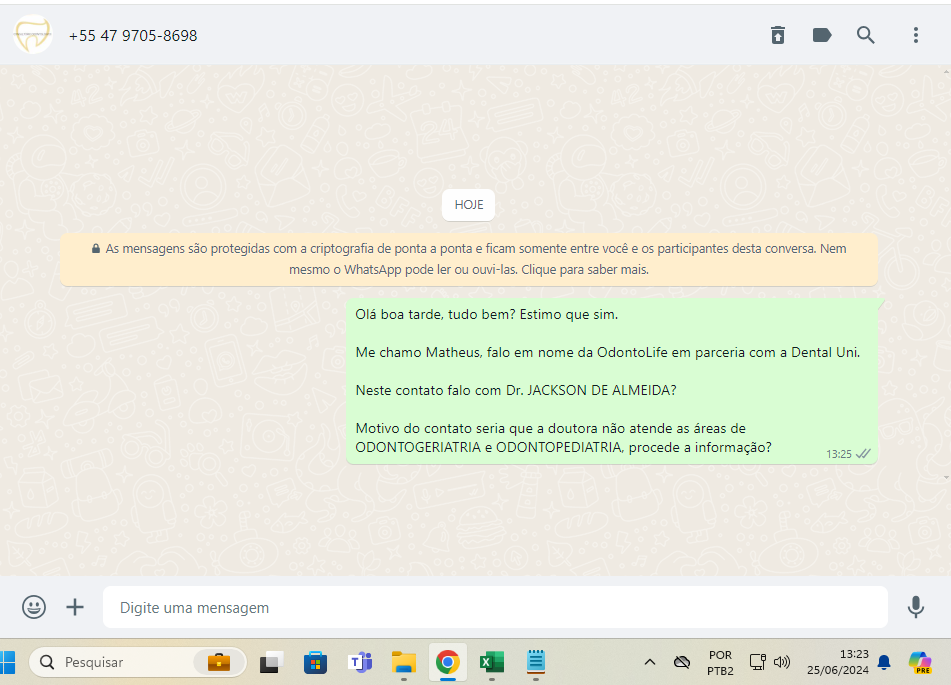Click the double check mark on sent message
951x685 pixels.
coord(863,453)
